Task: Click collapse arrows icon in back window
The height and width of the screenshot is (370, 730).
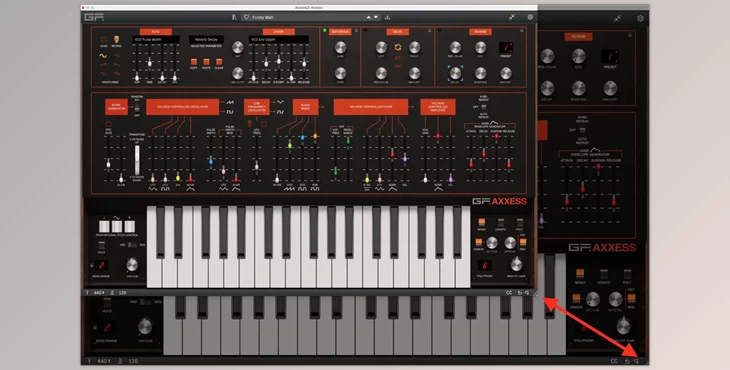Action: (x=617, y=19)
